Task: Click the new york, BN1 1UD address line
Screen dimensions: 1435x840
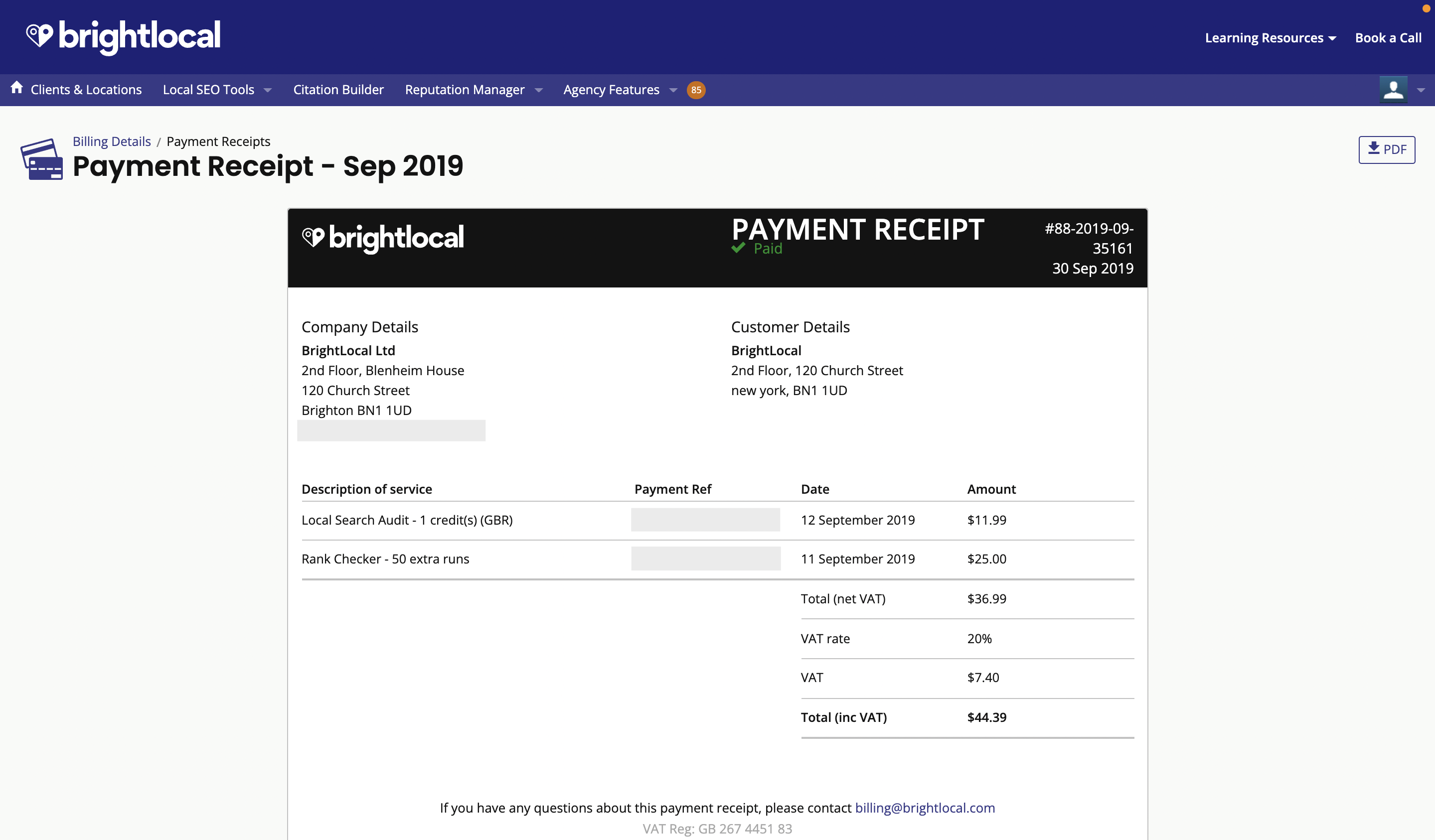Action: [x=789, y=391]
